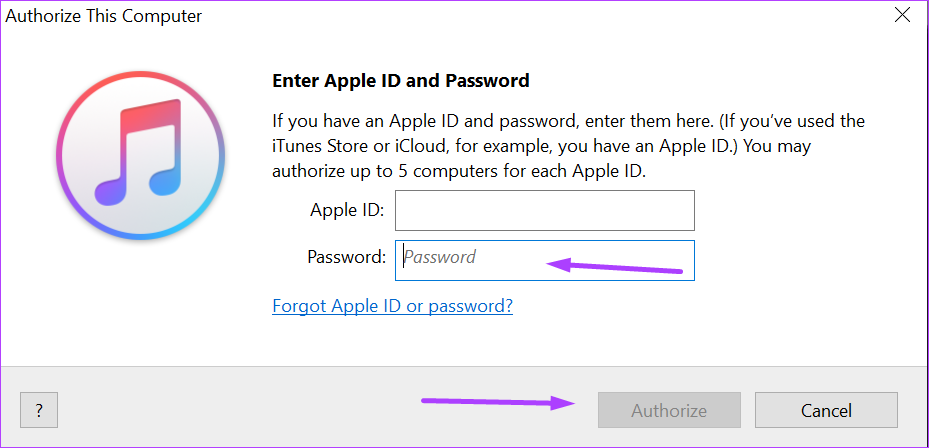Click empty gray footer area beside help button

point(230,410)
